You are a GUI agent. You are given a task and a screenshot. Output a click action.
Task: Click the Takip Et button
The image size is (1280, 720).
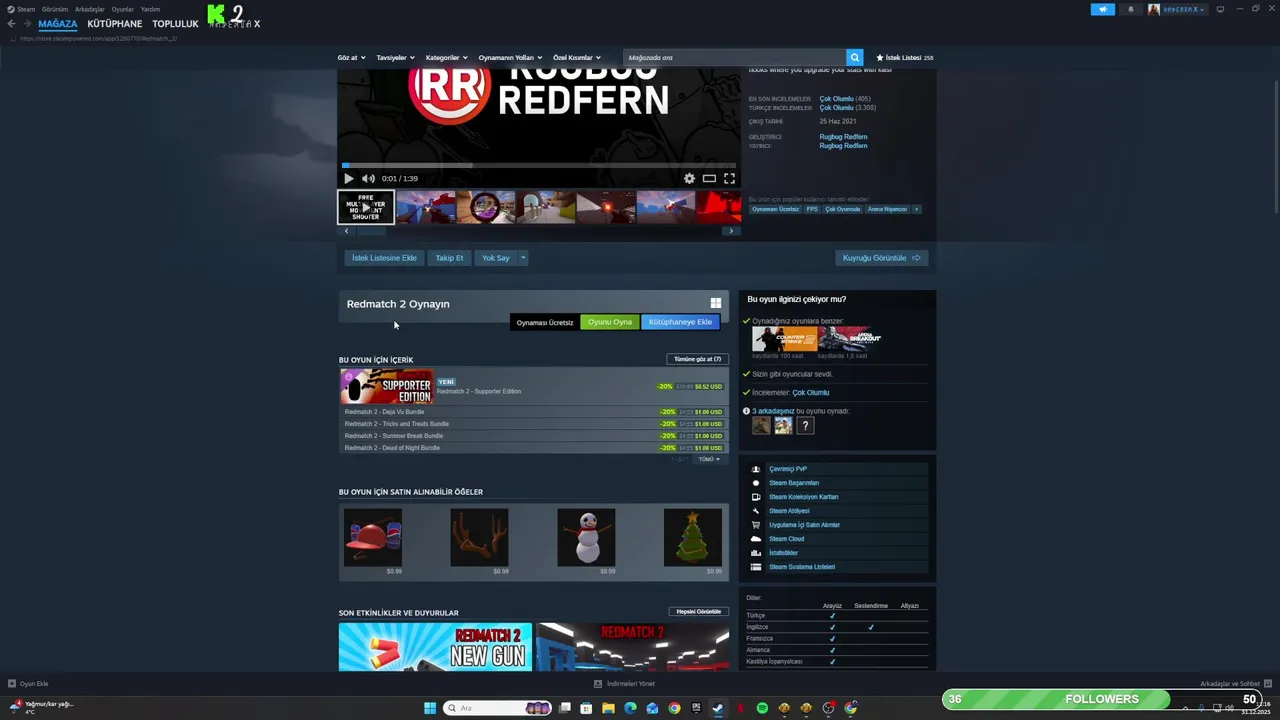pos(449,258)
